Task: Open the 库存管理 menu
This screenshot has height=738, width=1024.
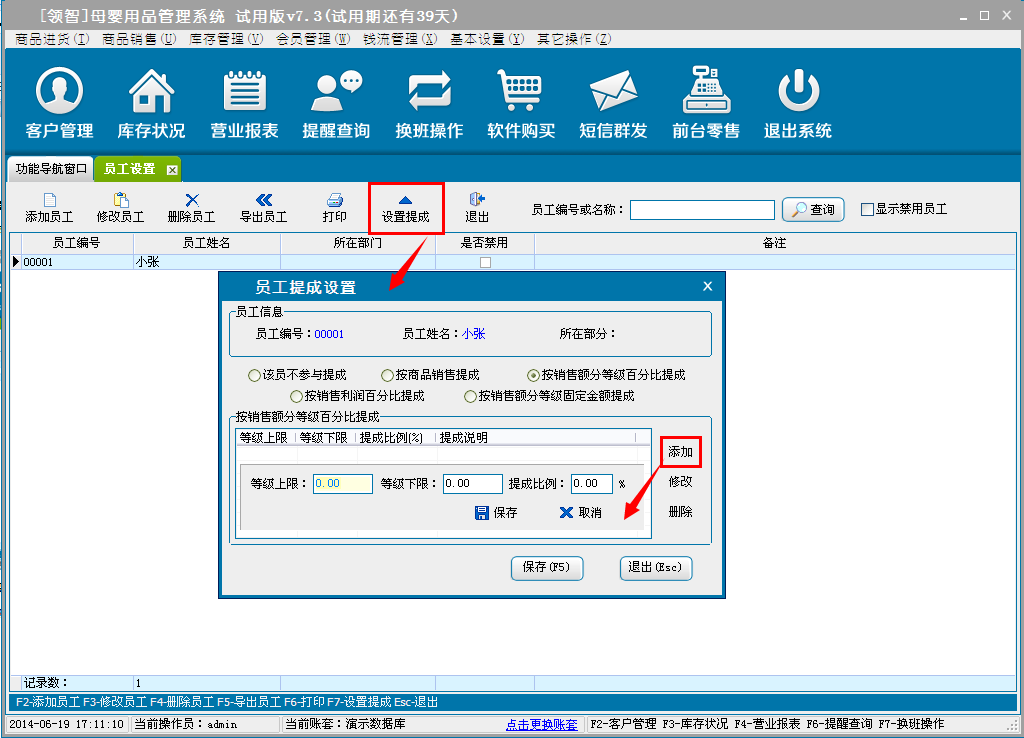Action: (x=226, y=39)
